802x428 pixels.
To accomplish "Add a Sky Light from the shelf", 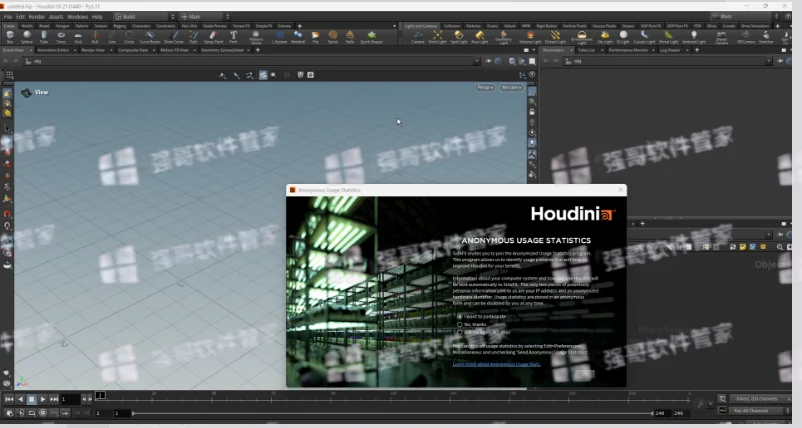I will (x=605, y=36).
